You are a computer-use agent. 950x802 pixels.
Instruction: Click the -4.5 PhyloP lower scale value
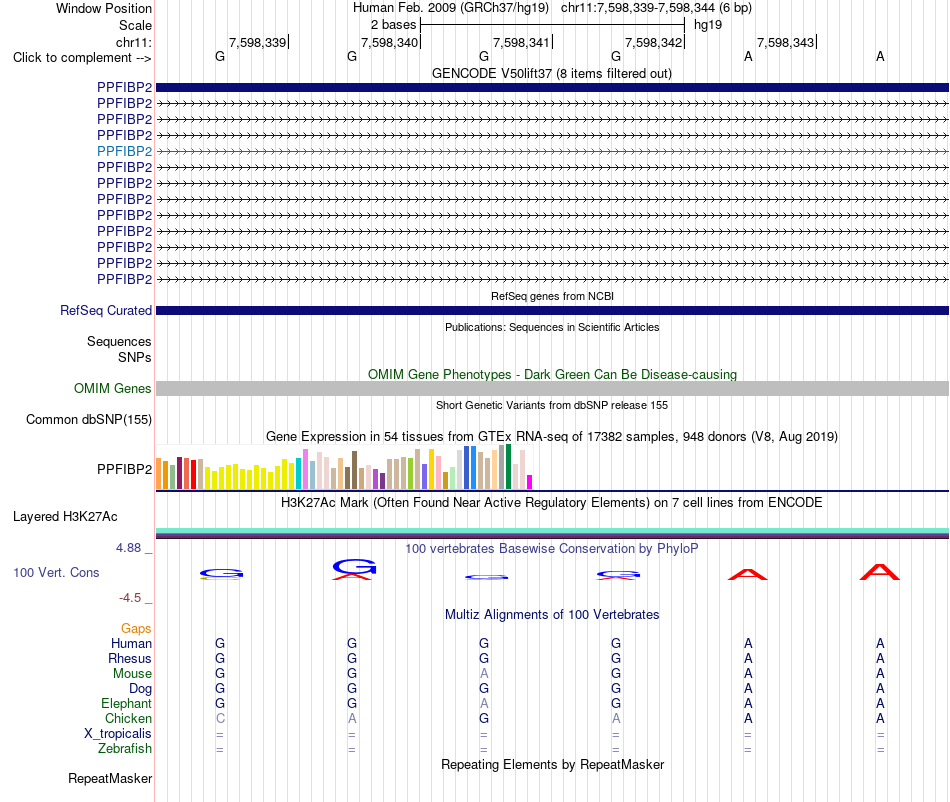[x=130, y=598]
